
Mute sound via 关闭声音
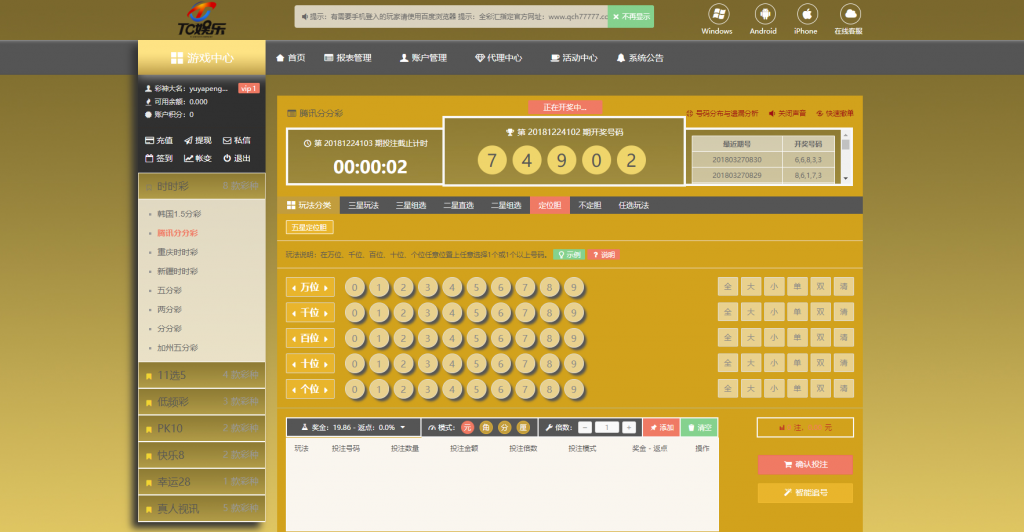787,113
